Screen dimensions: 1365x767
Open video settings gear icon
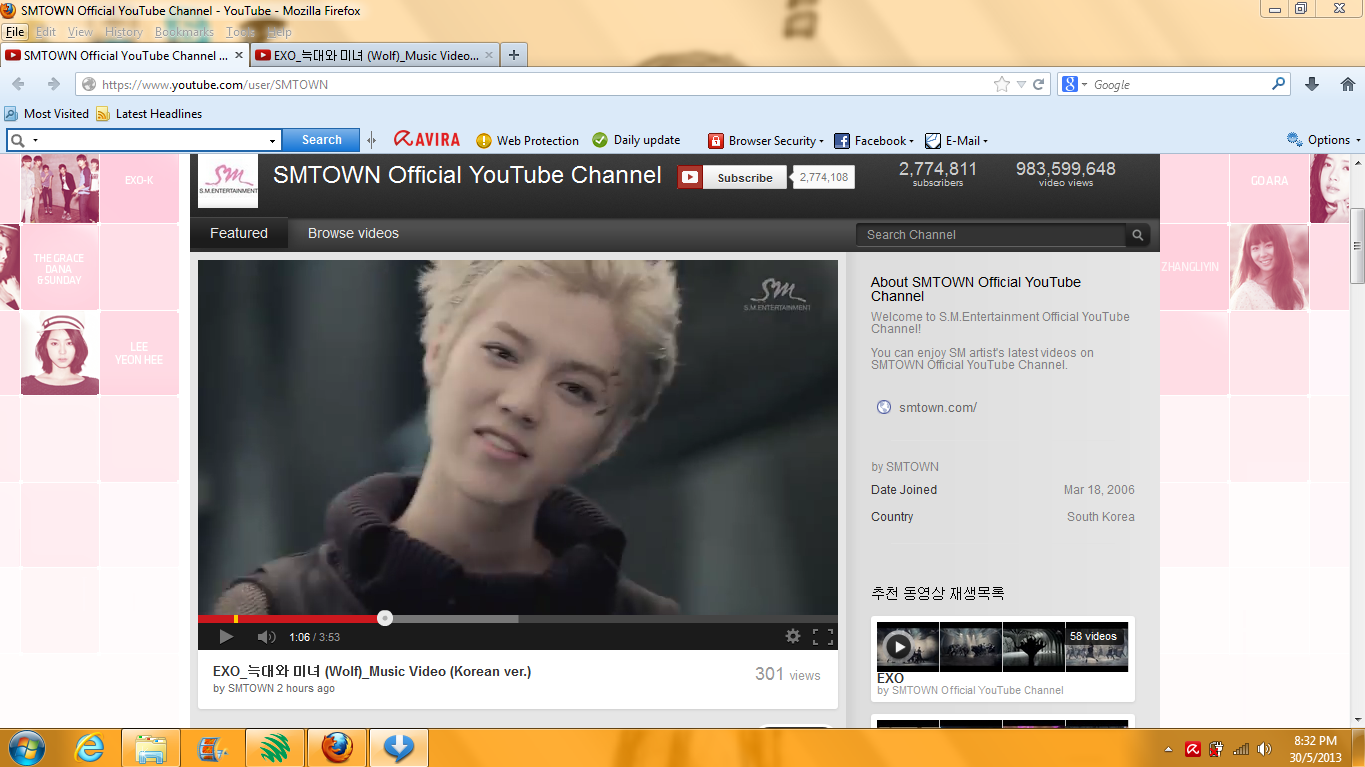[x=793, y=636]
